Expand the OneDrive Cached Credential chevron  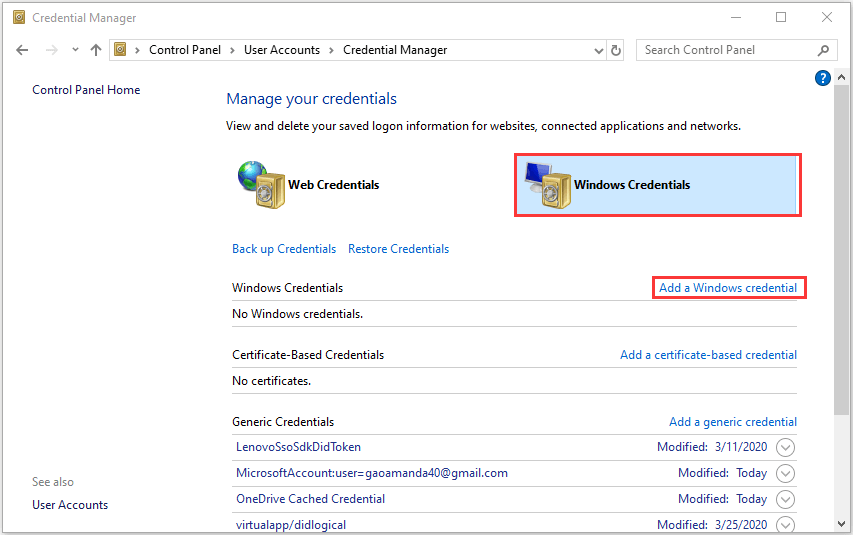pyautogui.click(x=785, y=499)
